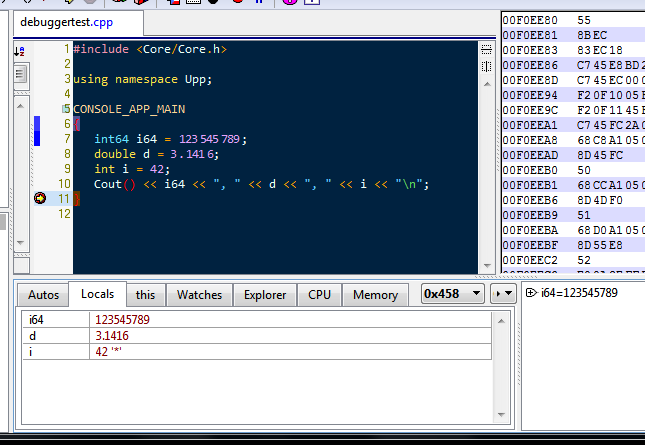The height and width of the screenshot is (445, 645).
Task: Toggle the breakpoint marker on line 11
Action: (x=40, y=199)
